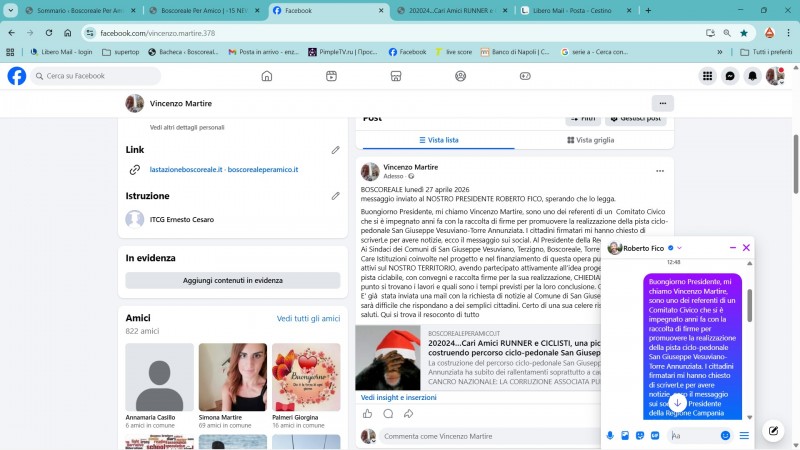The height and width of the screenshot is (450, 800).
Task: Open the notifications bell
Action: 753,76
